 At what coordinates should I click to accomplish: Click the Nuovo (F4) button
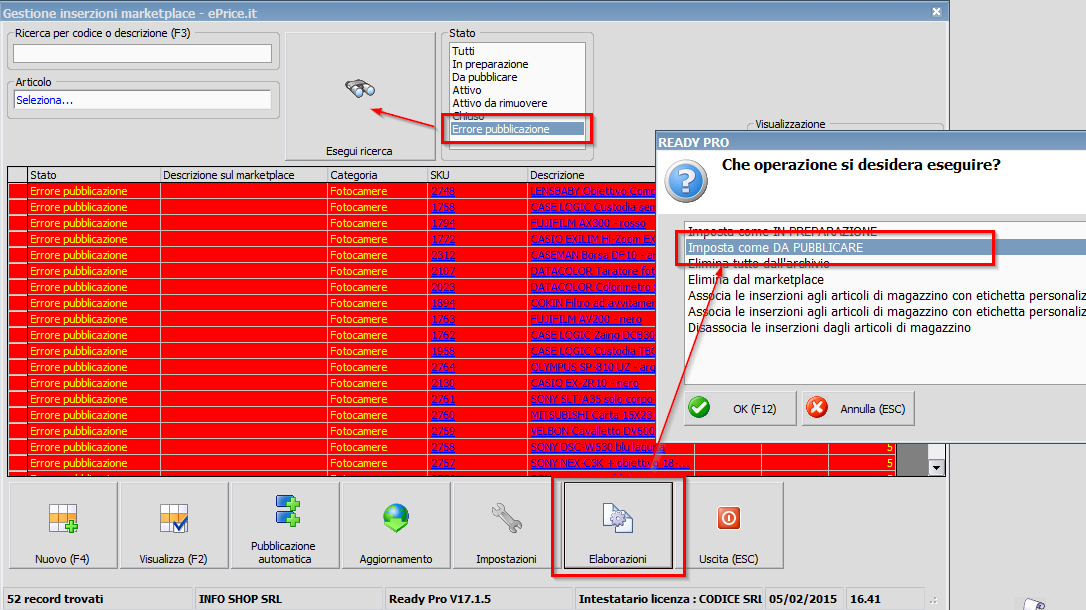[63, 526]
